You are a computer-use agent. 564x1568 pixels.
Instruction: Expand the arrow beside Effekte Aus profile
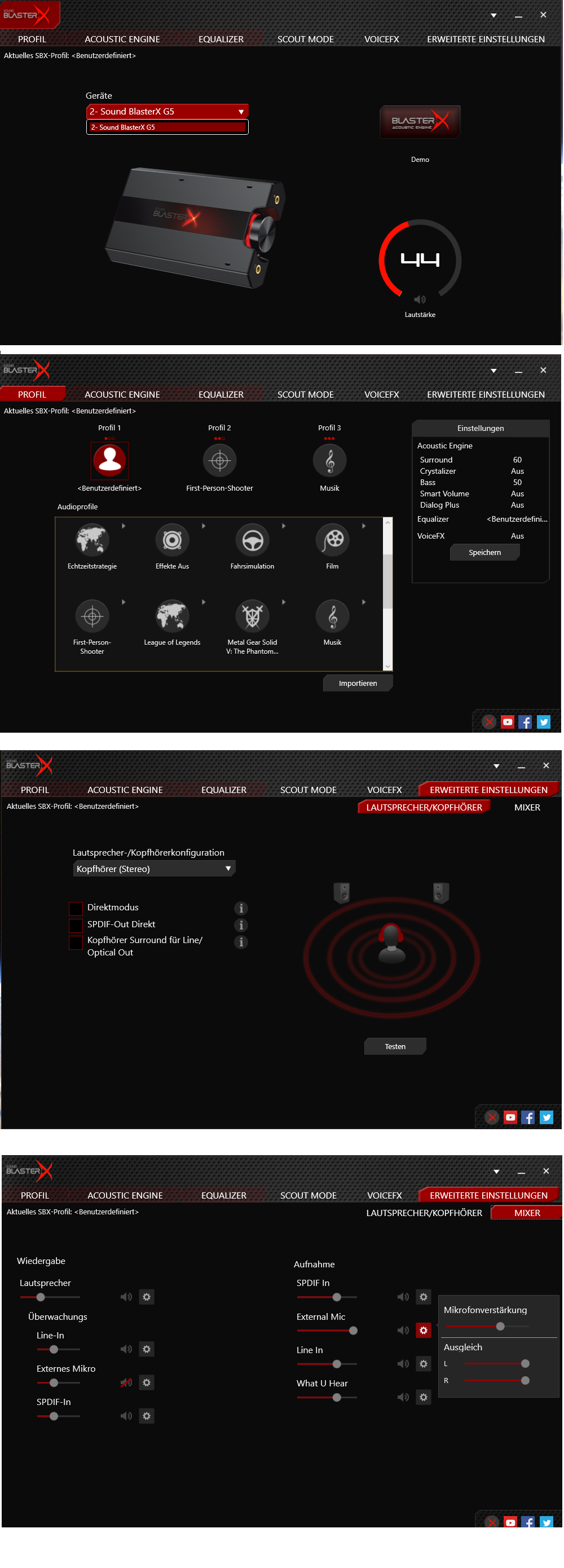(204, 526)
